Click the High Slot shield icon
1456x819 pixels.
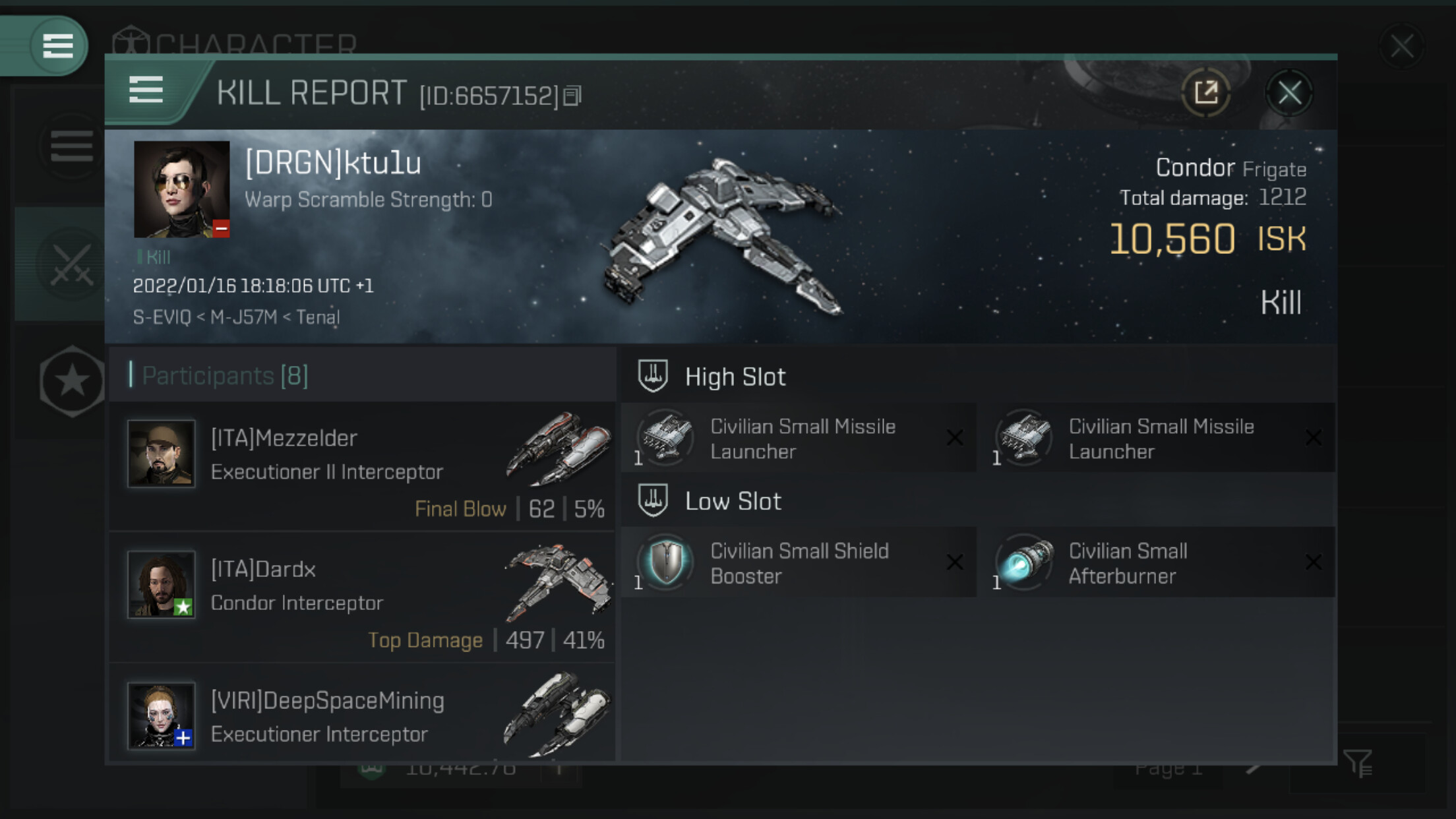point(653,376)
